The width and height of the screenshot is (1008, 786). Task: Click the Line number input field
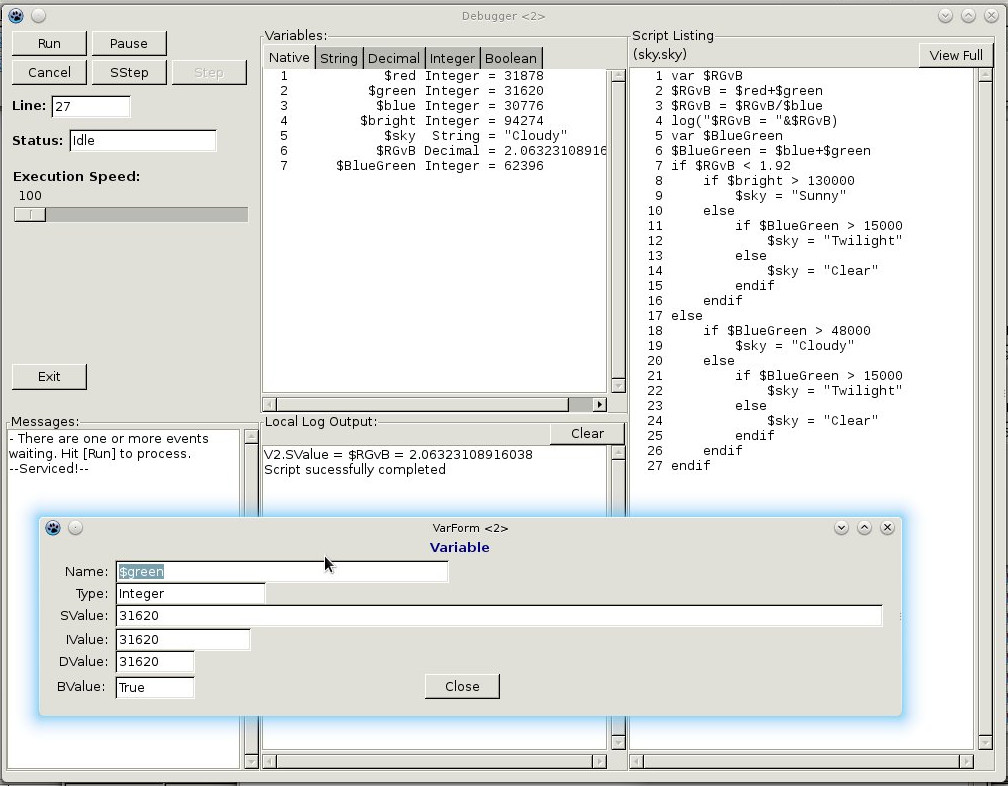(x=90, y=106)
